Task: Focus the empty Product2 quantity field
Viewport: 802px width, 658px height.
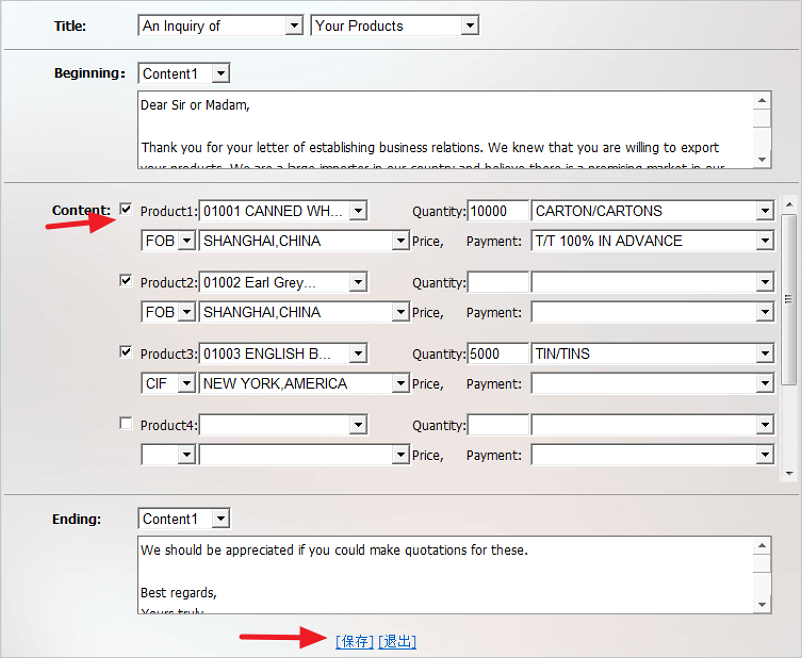Action: pyautogui.click(x=497, y=283)
